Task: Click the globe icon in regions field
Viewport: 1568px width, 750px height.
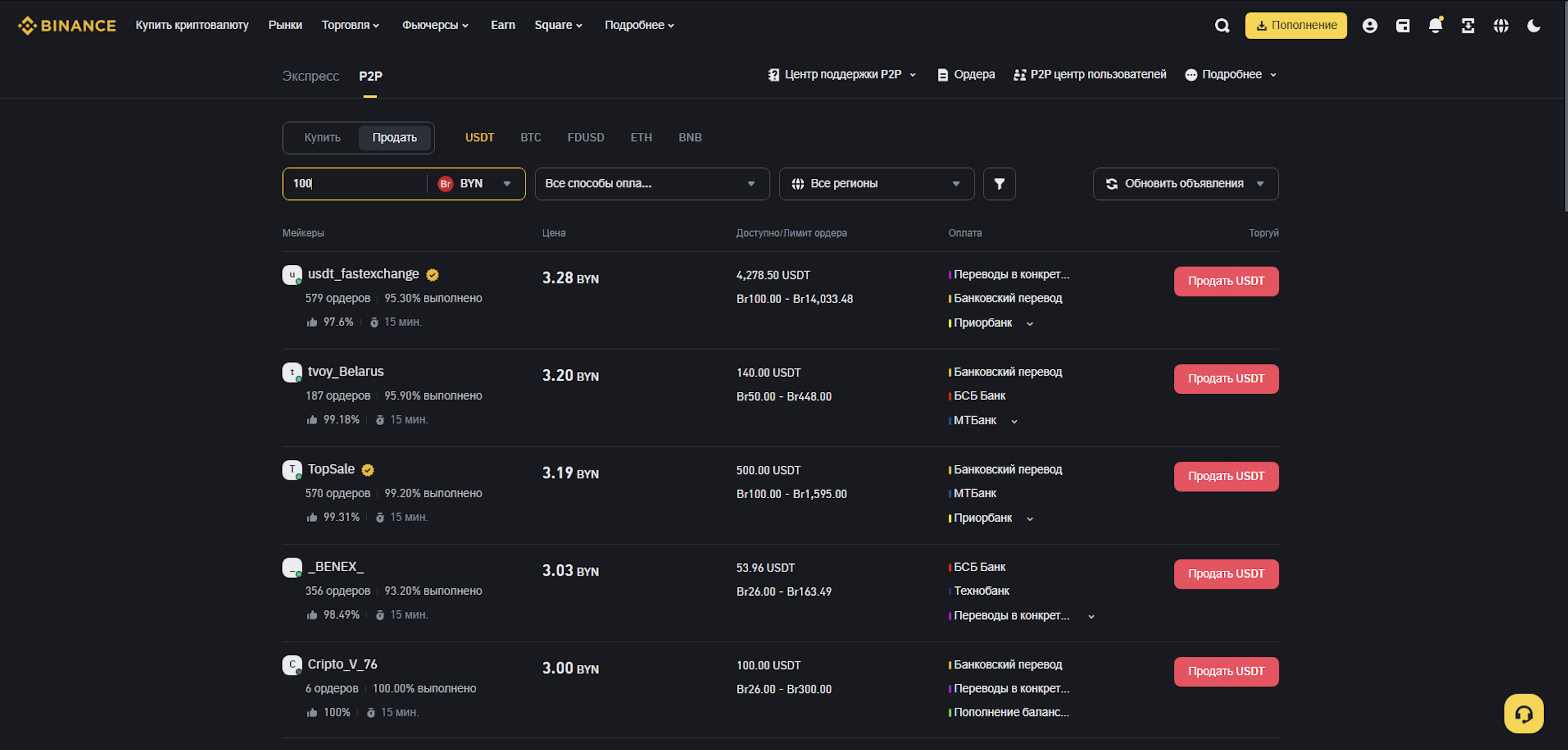Action: [x=797, y=184]
